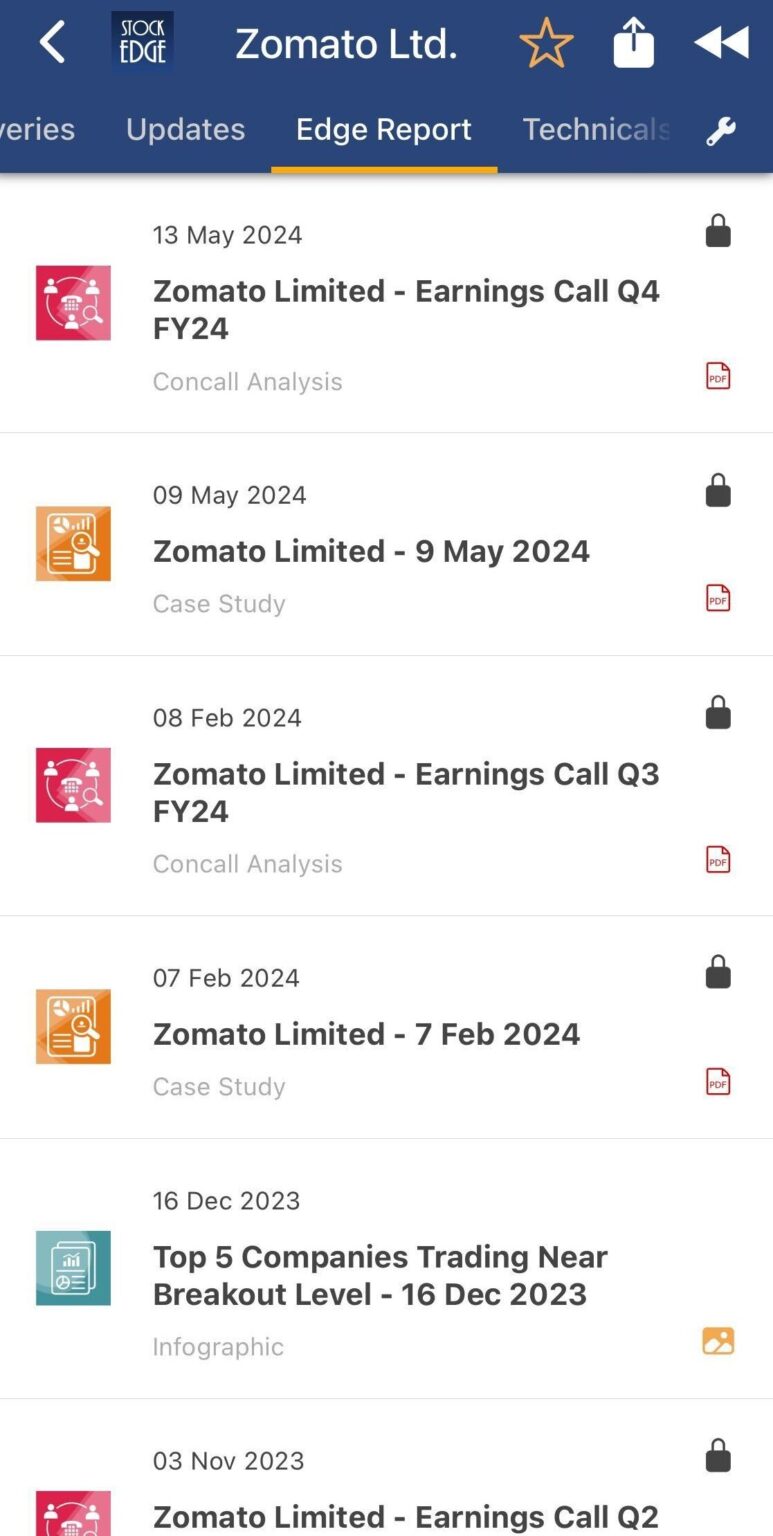
Task: Tap Case Study thumbnail for 7 Feb 2024
Action: 73,1027
